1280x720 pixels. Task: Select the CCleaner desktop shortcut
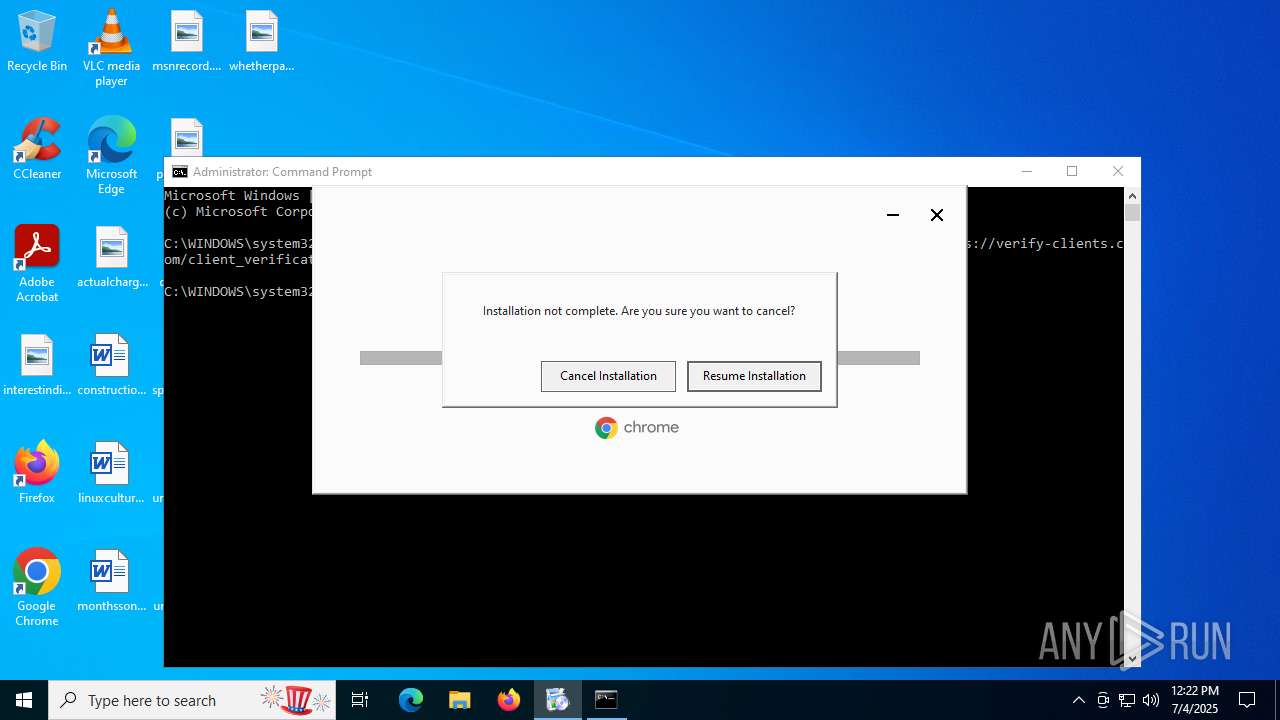tap(37, 150)
